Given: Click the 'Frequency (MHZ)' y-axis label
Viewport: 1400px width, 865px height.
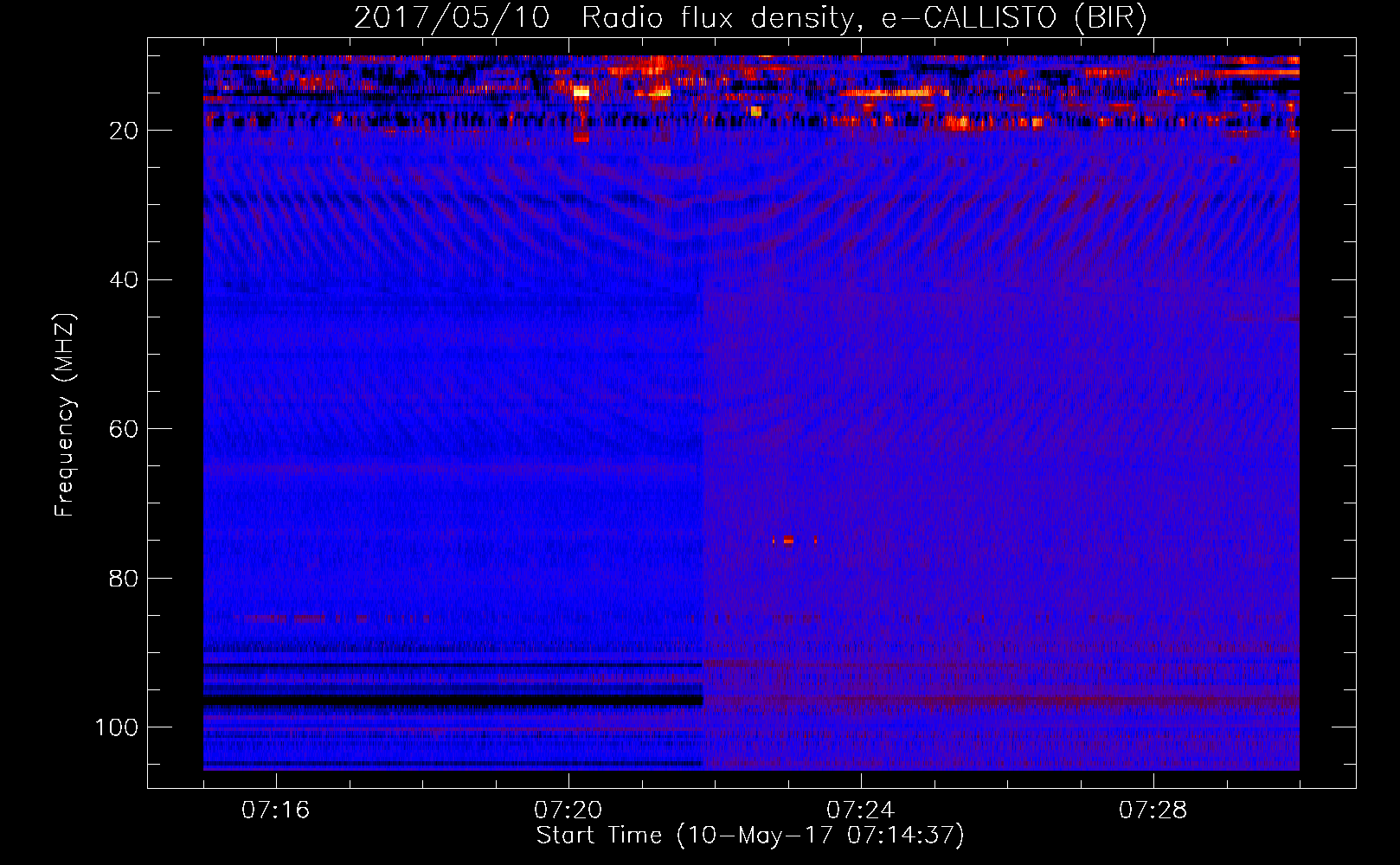Looking at the screenshot, I should (x=65, y=414).
